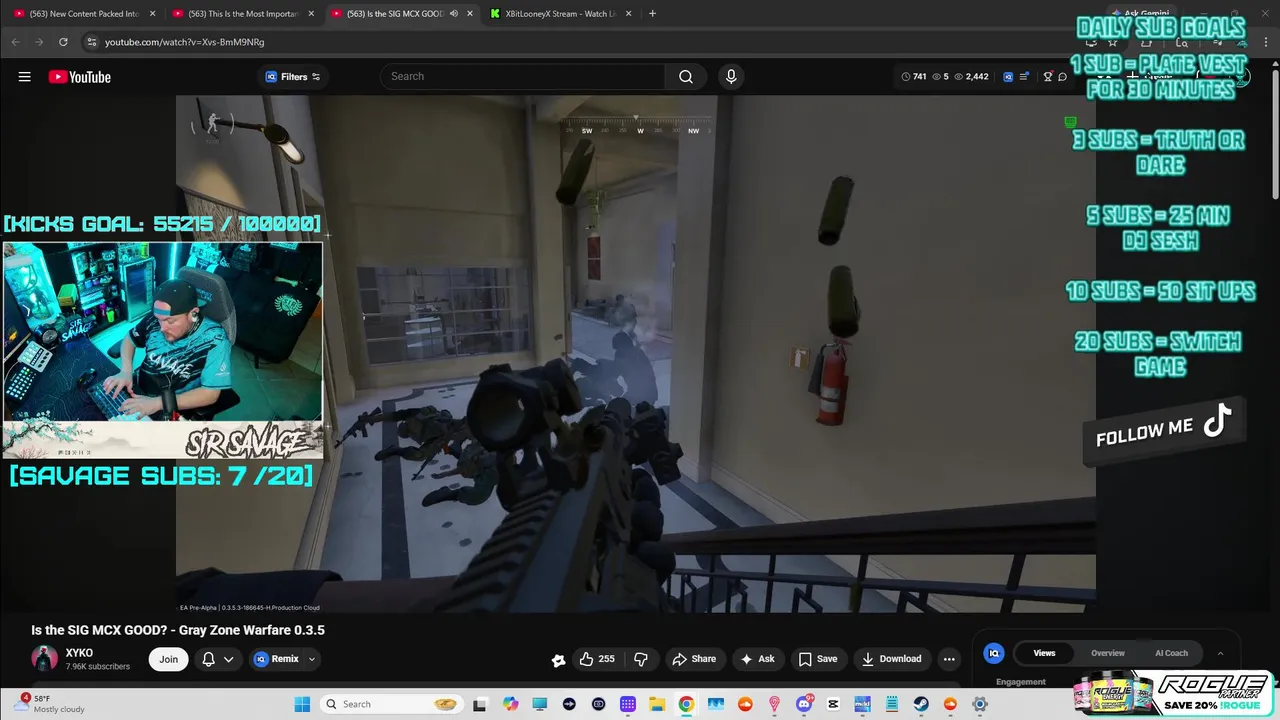
Task: Open Windows Copilot from taskbar
Action: (511, 704)
